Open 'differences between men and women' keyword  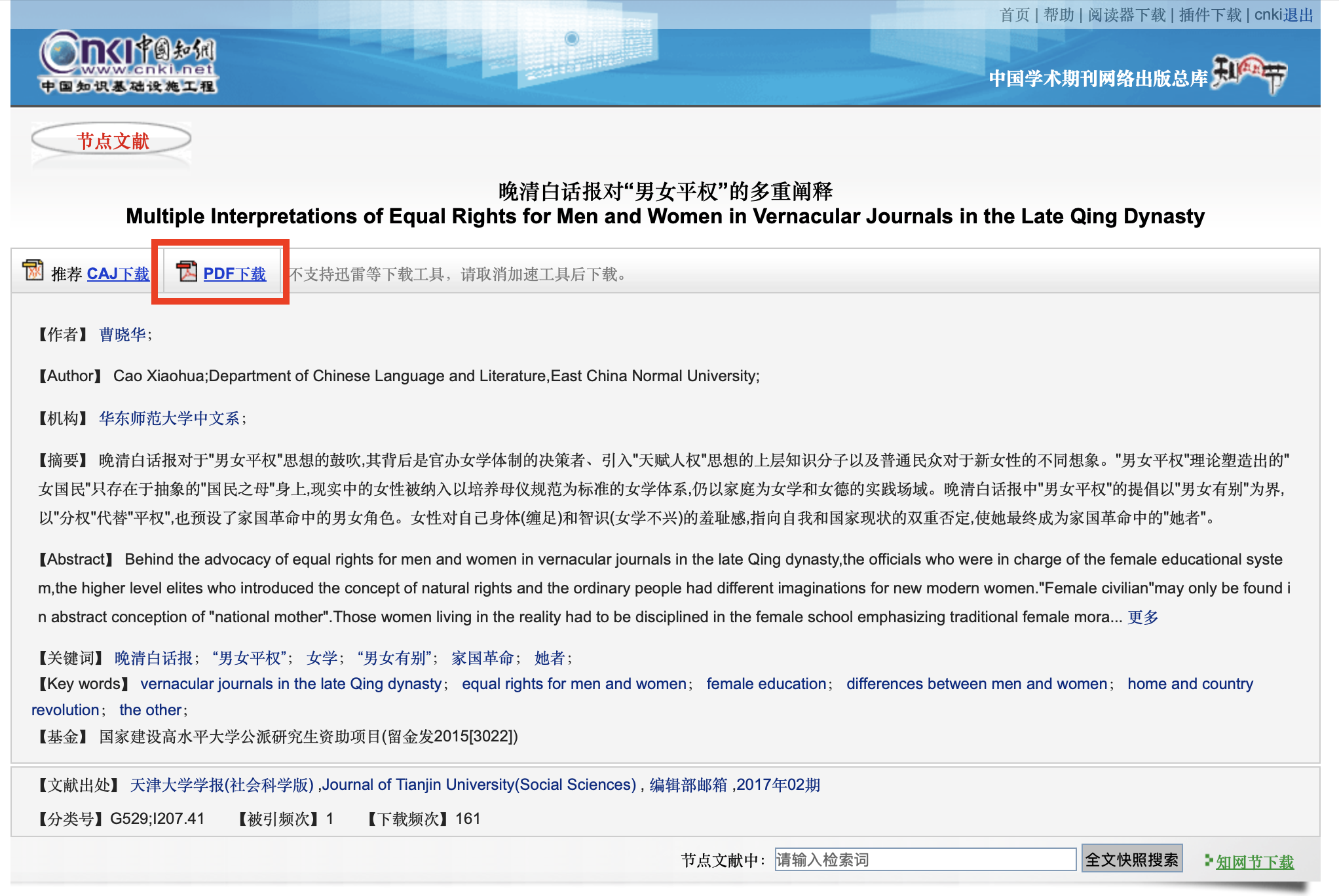pos(977,684)
